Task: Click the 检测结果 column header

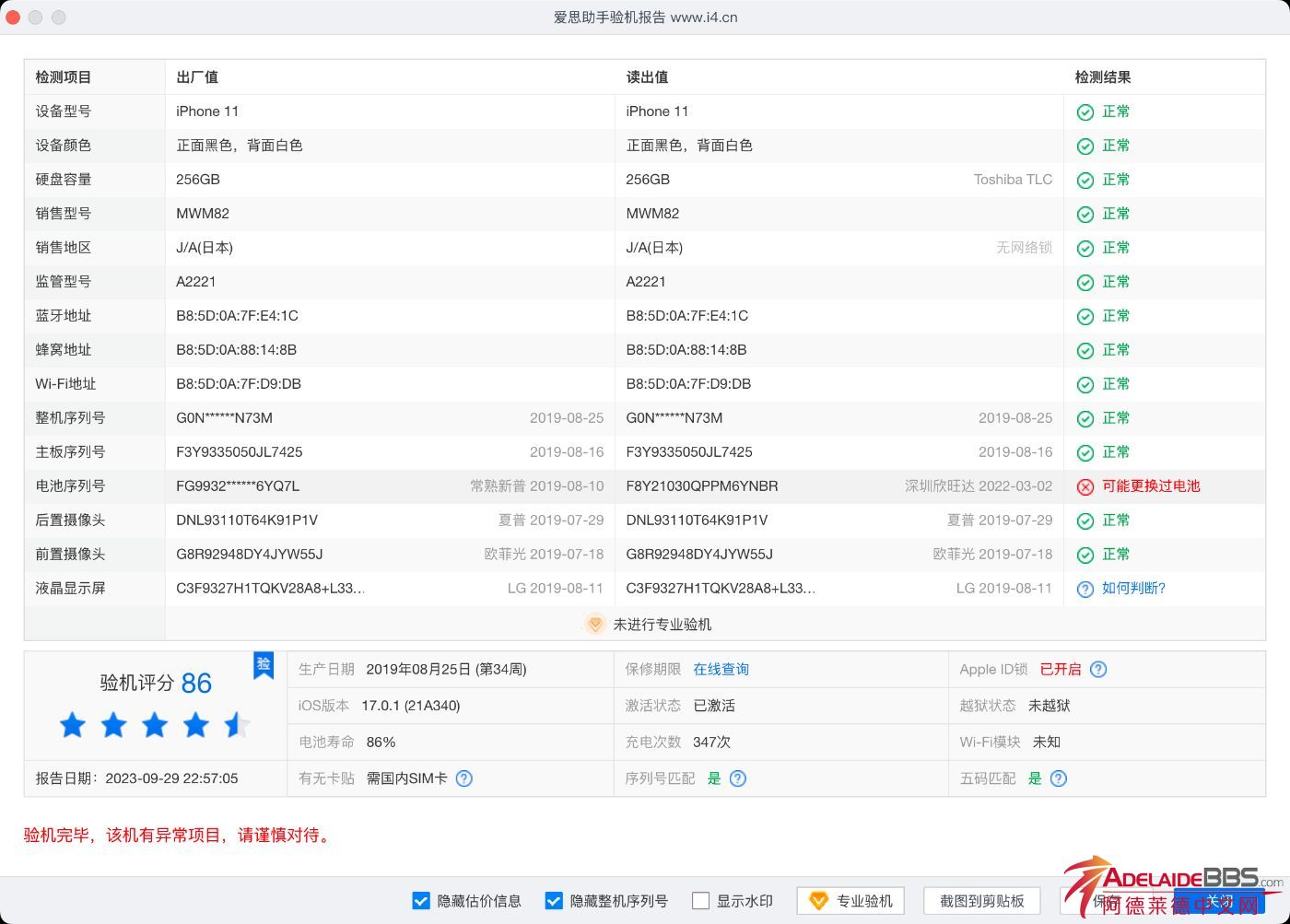Action: click(x=1102, y=77)
